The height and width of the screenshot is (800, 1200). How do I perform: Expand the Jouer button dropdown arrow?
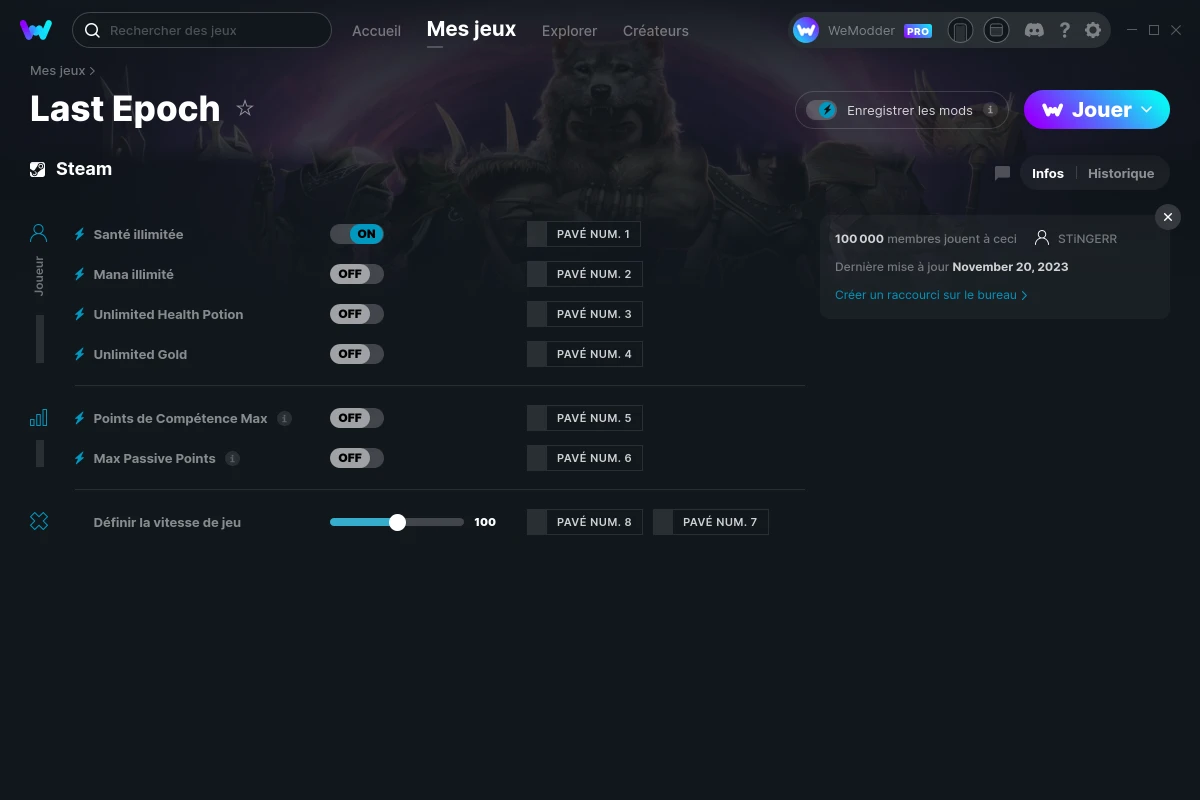point(1147,109)
